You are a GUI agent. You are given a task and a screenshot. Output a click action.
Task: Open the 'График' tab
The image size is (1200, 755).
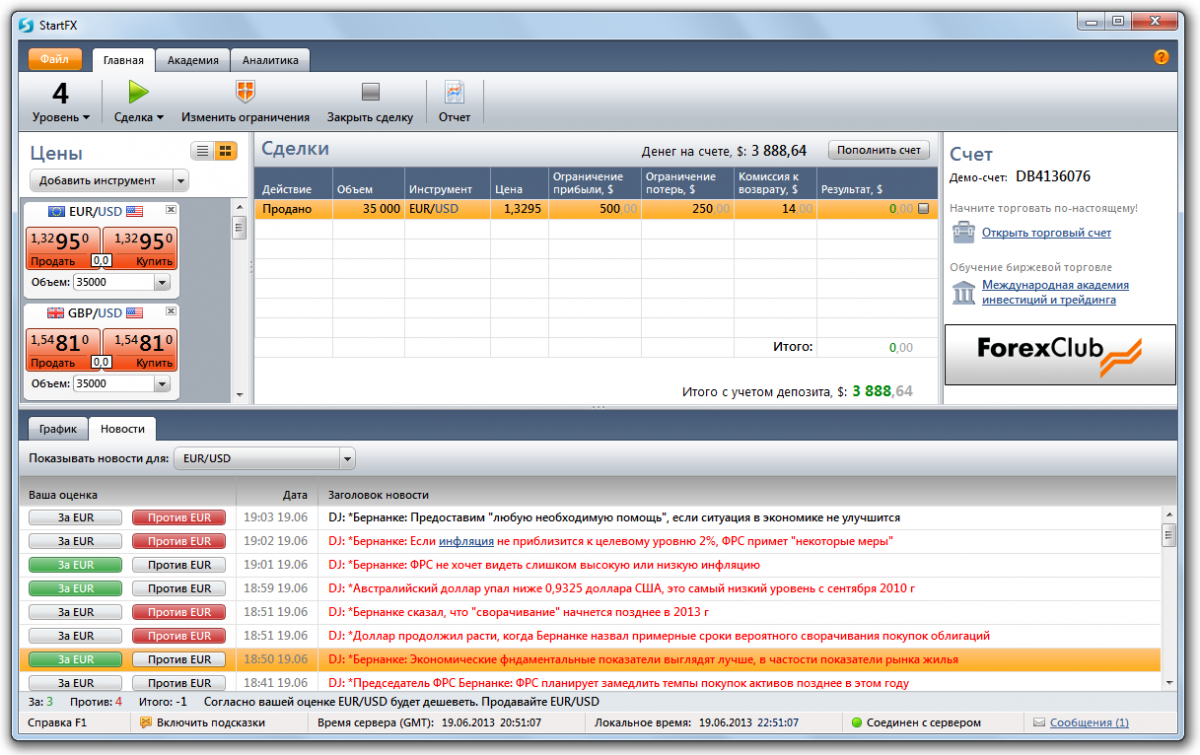click(58, 429)
